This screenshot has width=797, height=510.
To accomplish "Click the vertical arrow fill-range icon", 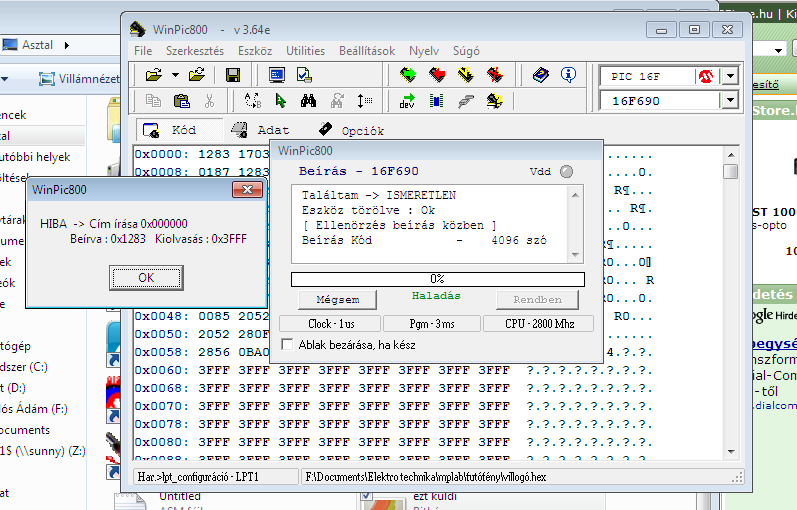I will click(364, 101).
